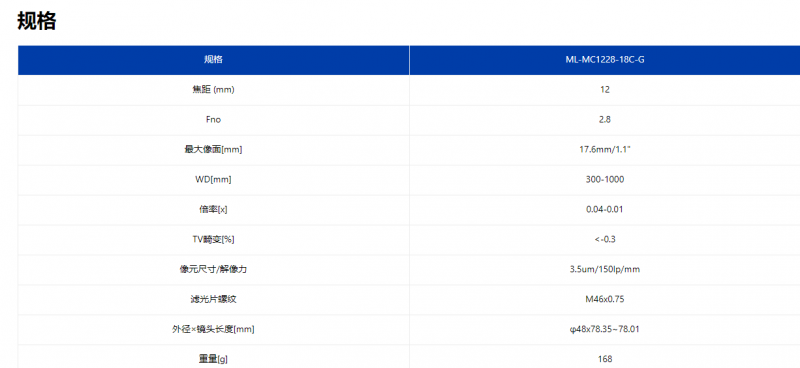Select the φ48x78.35~78.01 dimension value

tap(605, 329)
